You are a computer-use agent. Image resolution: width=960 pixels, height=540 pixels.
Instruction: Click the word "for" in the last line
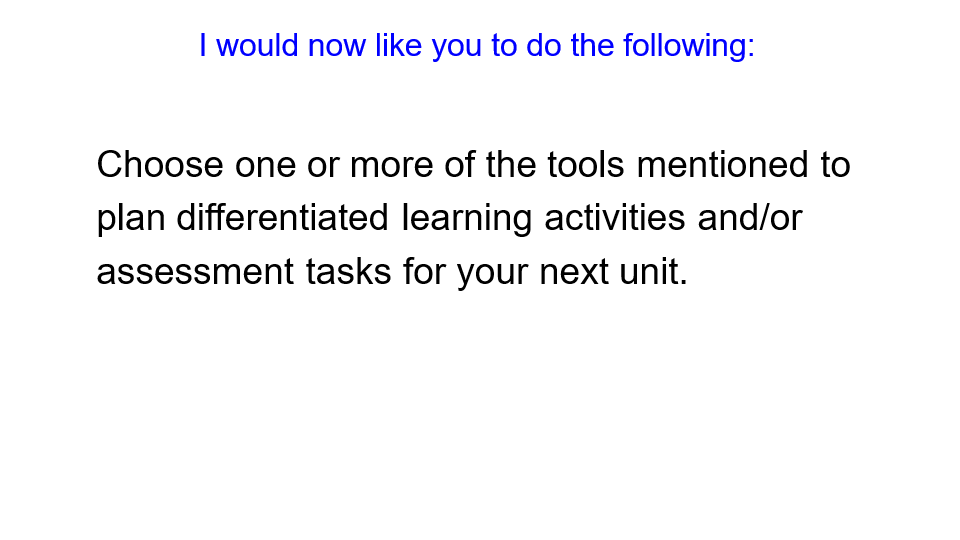tap(425, 271)
